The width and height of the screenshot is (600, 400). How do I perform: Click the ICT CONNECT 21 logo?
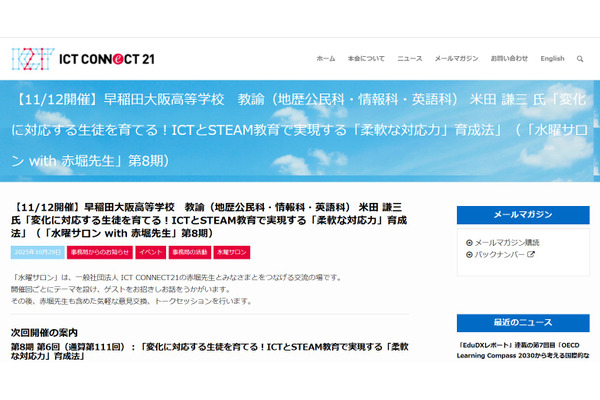[83, 59]
